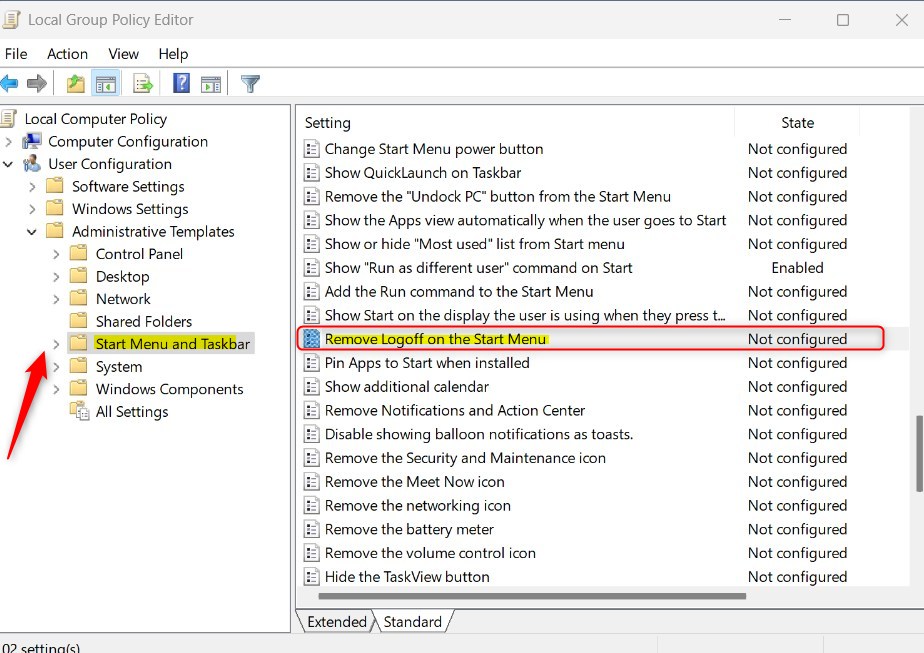Click the Forward arrow toolbar icon
This screenshot has height=653, width=924.
tap(37, 84)
